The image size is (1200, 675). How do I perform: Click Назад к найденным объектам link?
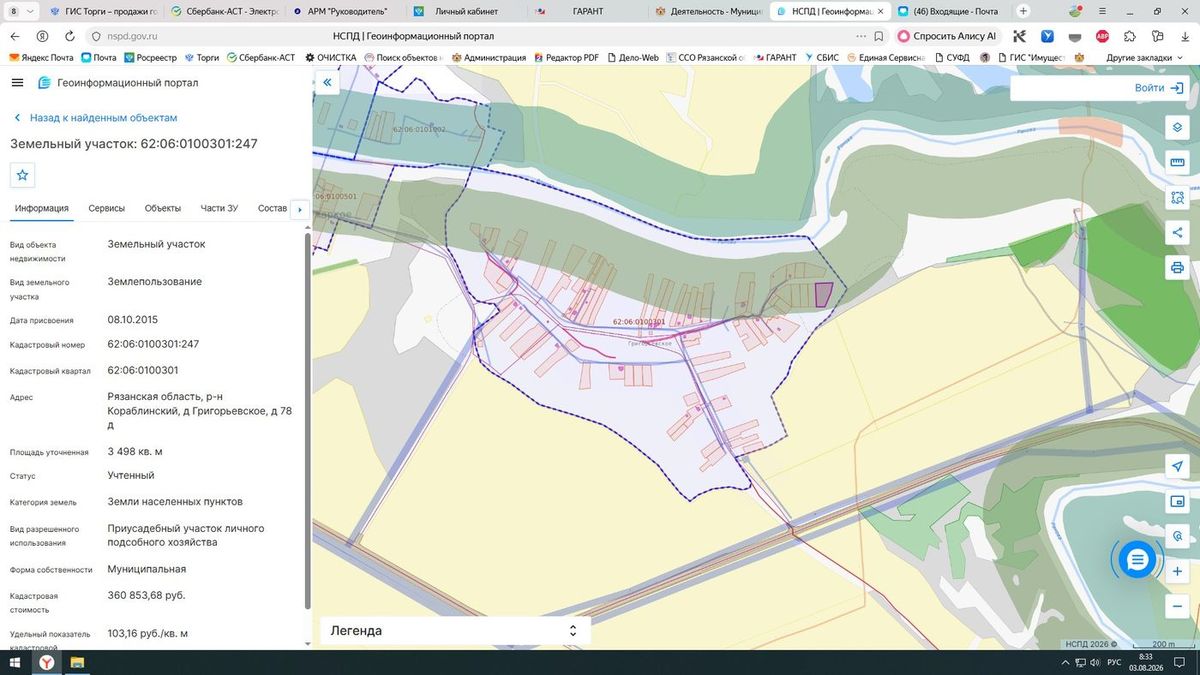coord(95,118)
